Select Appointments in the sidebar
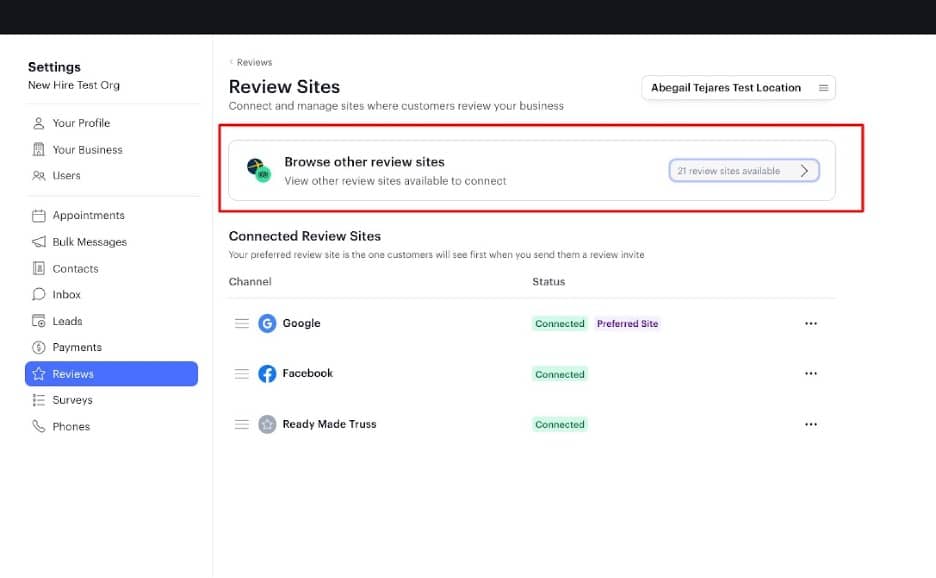936x578 pixels. [88, 215]
